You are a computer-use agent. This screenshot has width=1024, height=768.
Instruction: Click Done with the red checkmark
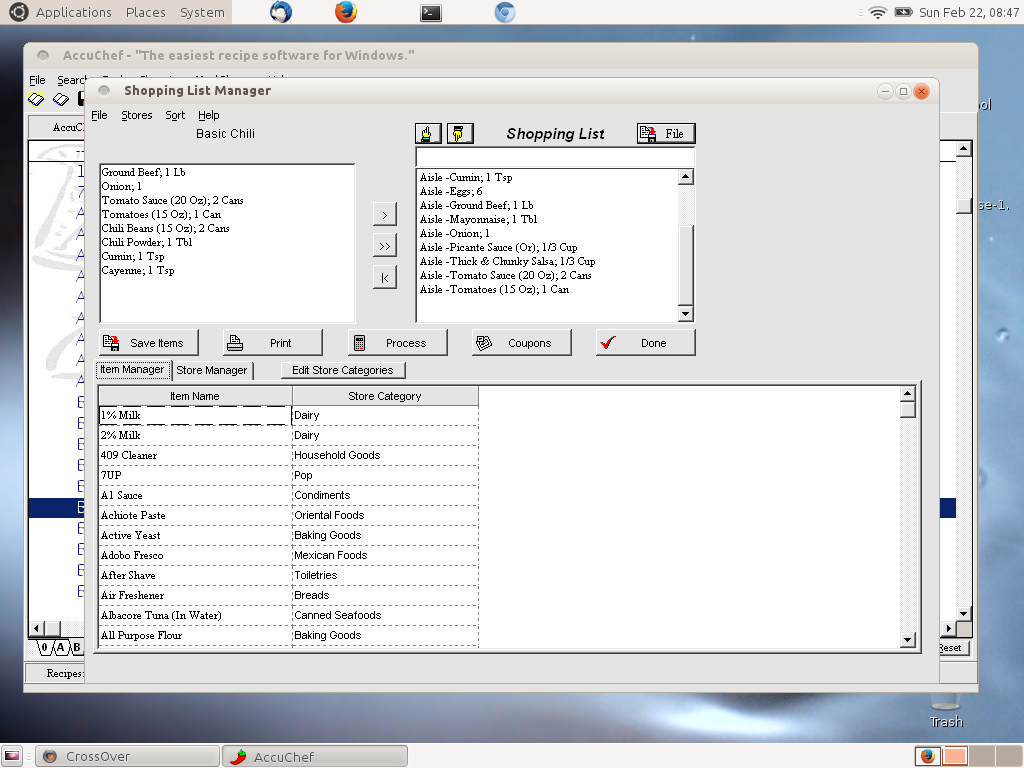[x=645, y=341]
